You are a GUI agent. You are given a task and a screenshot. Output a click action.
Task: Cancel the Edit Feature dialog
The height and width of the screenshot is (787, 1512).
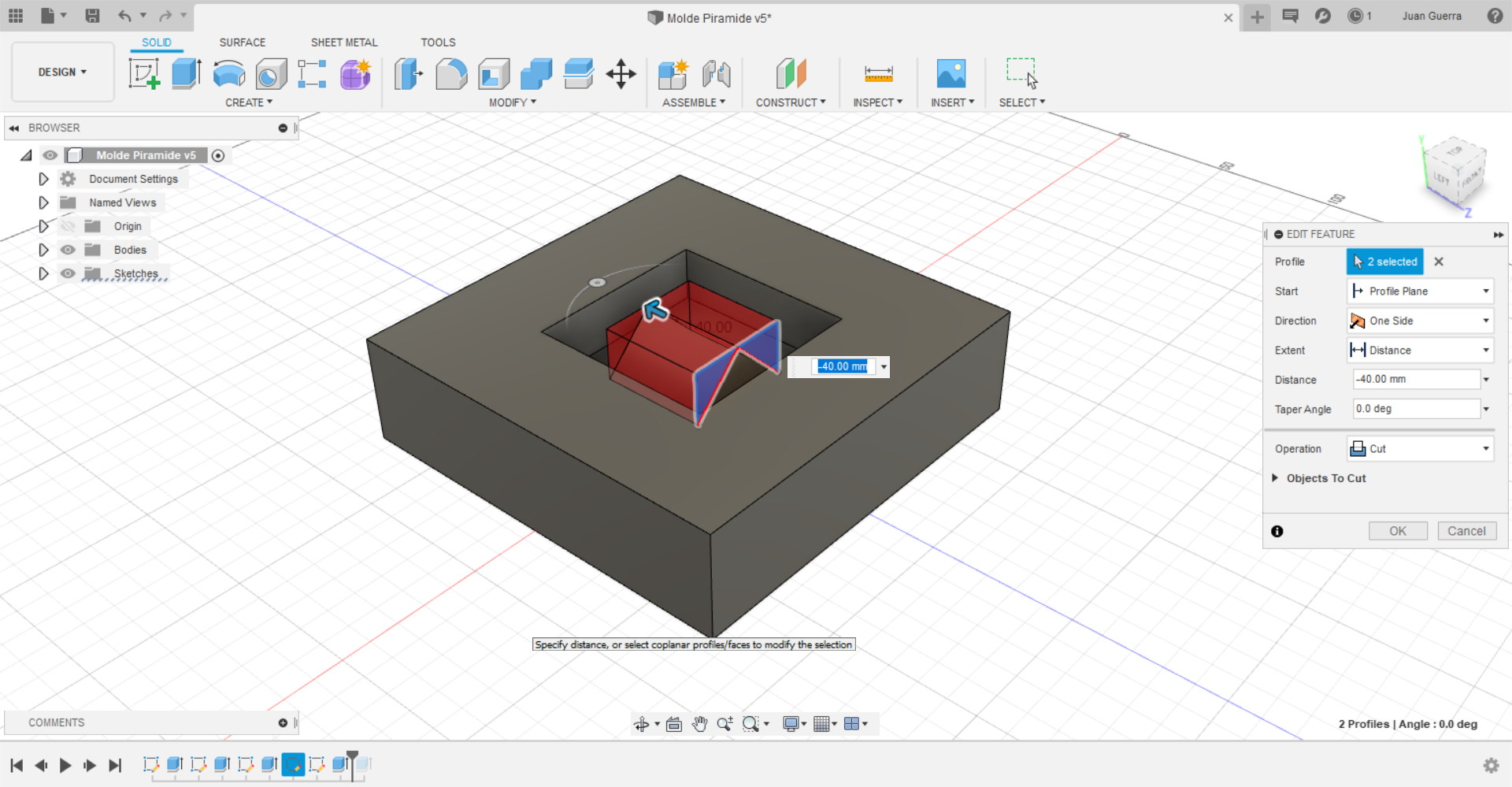(1466, 531)
